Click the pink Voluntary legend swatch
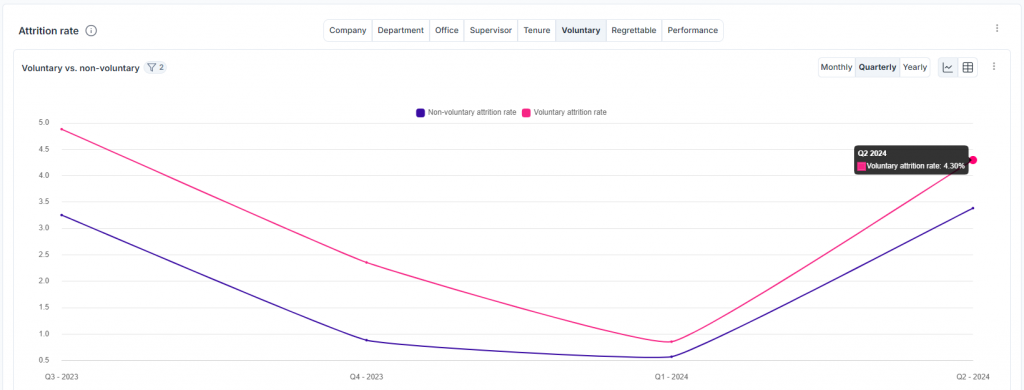 [526, 112]
